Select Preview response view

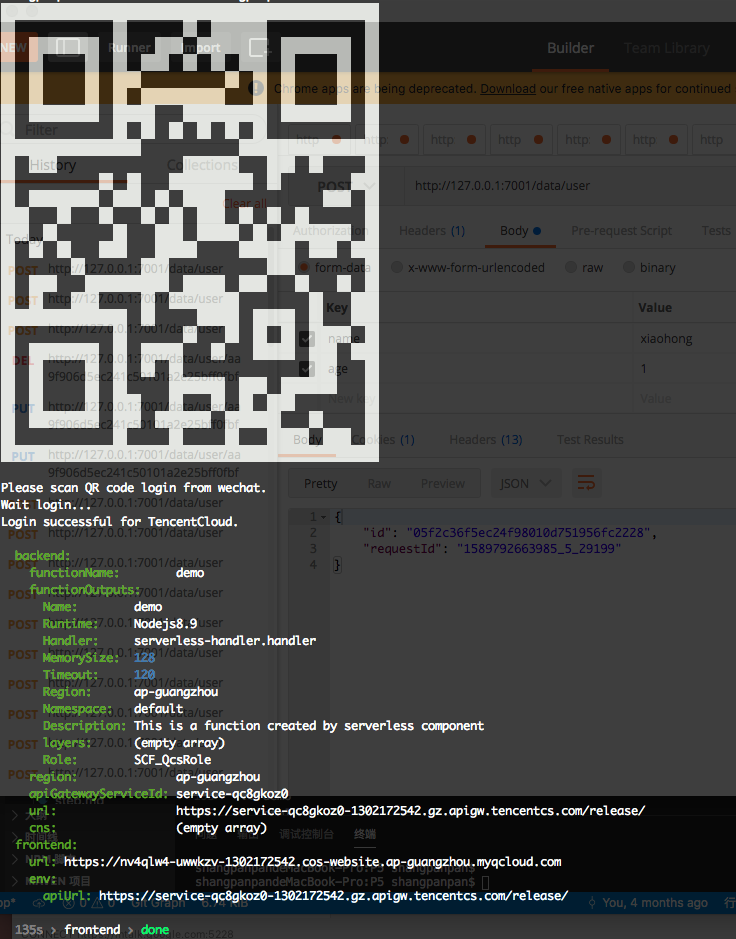(443, 483)
